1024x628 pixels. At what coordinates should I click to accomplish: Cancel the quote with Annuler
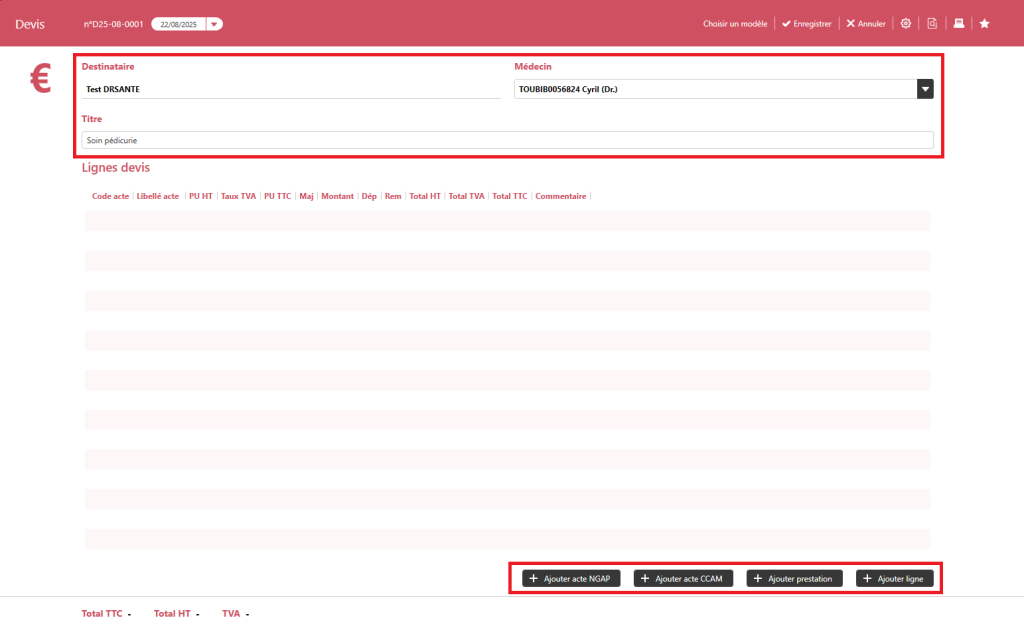tap(866, 23)
